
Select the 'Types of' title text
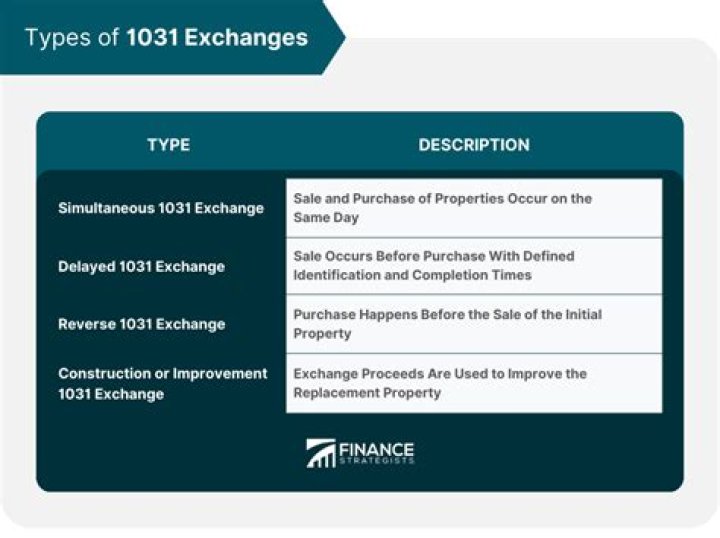(71, 38)
